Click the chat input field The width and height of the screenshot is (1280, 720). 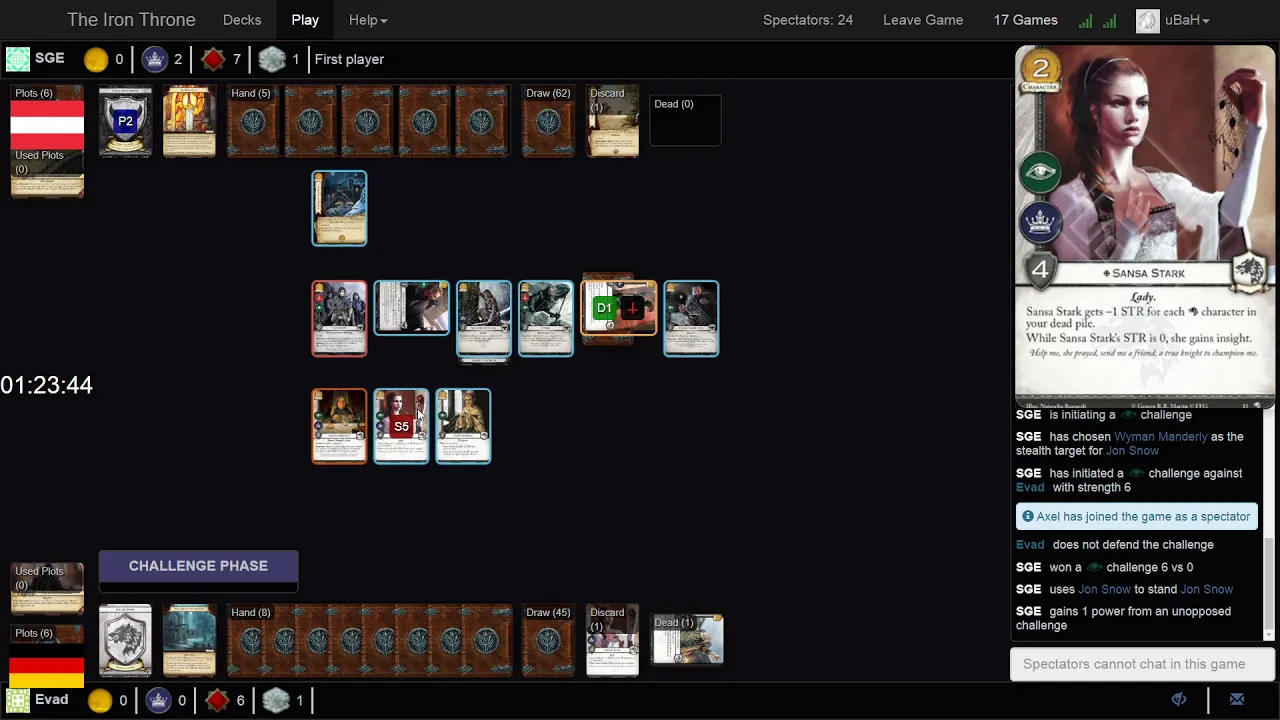[x=1142, y=664]
